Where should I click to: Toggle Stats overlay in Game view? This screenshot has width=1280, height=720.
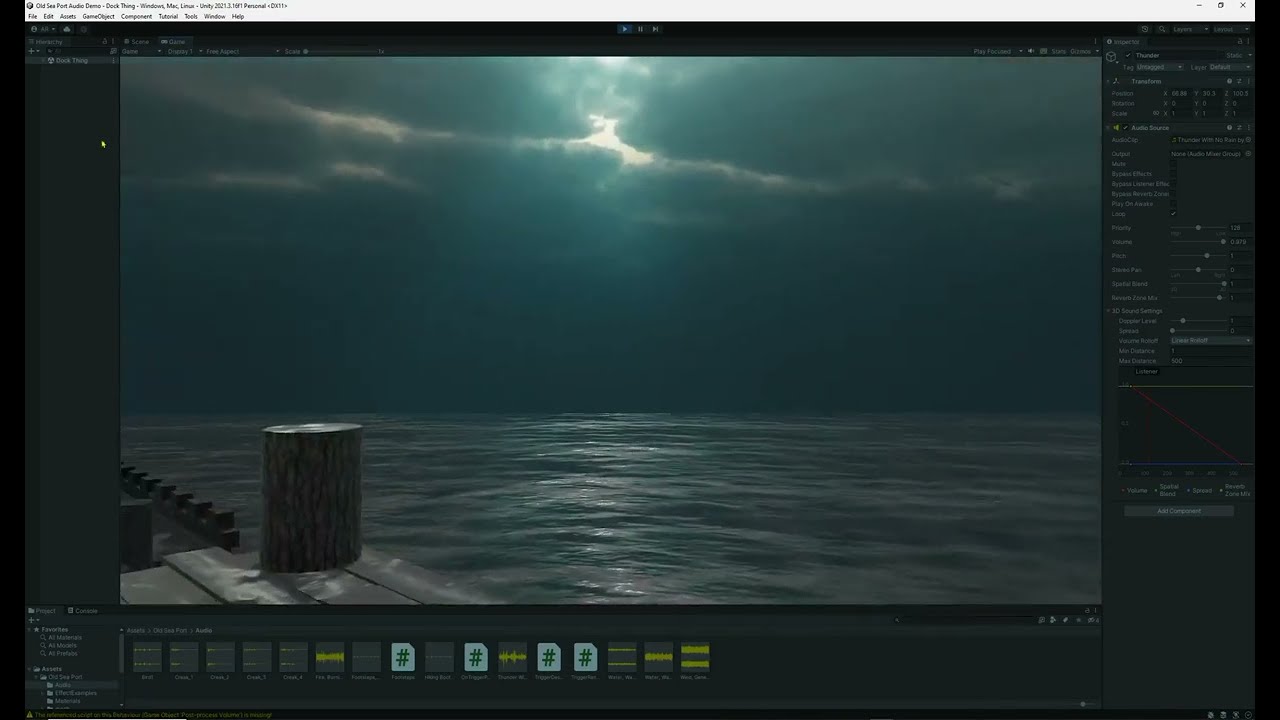pos(1058,51)
